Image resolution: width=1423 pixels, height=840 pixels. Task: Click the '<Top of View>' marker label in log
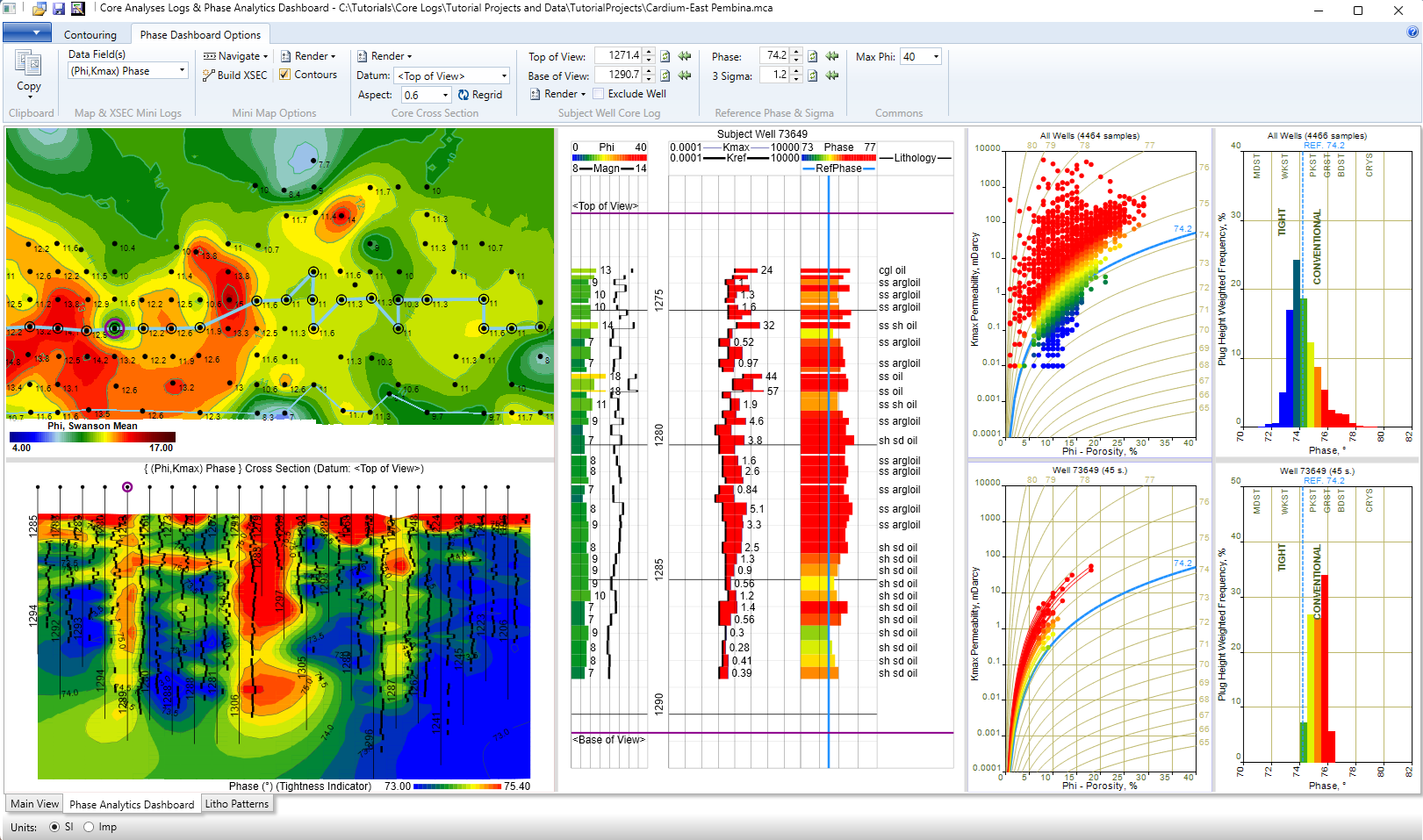pos(606,206)
